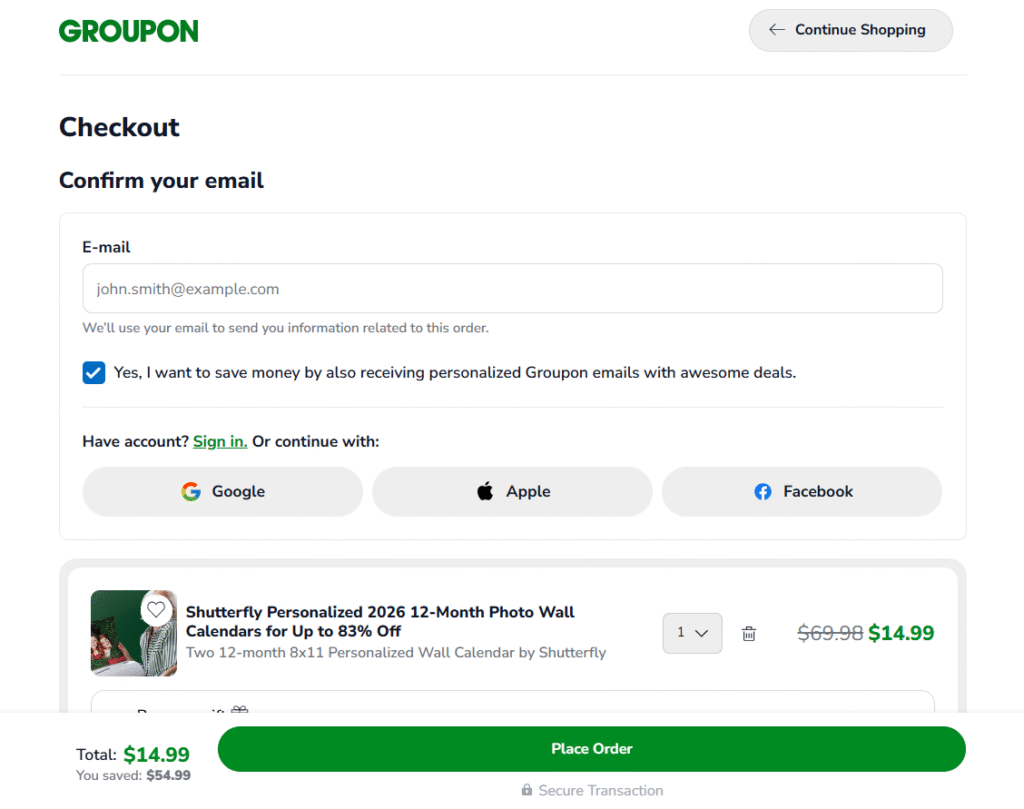Remove the calendar item with trash icon
The image size is (1024, 809).
pyautogui.click(x=749, y=633)
